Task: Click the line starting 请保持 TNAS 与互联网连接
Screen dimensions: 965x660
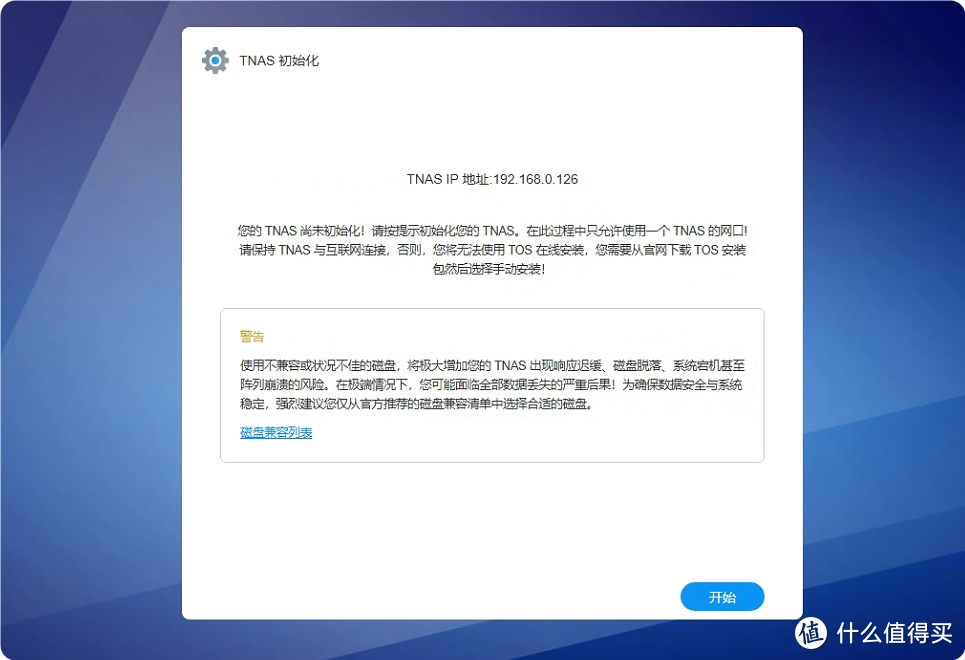Action: tap(492, 250)
